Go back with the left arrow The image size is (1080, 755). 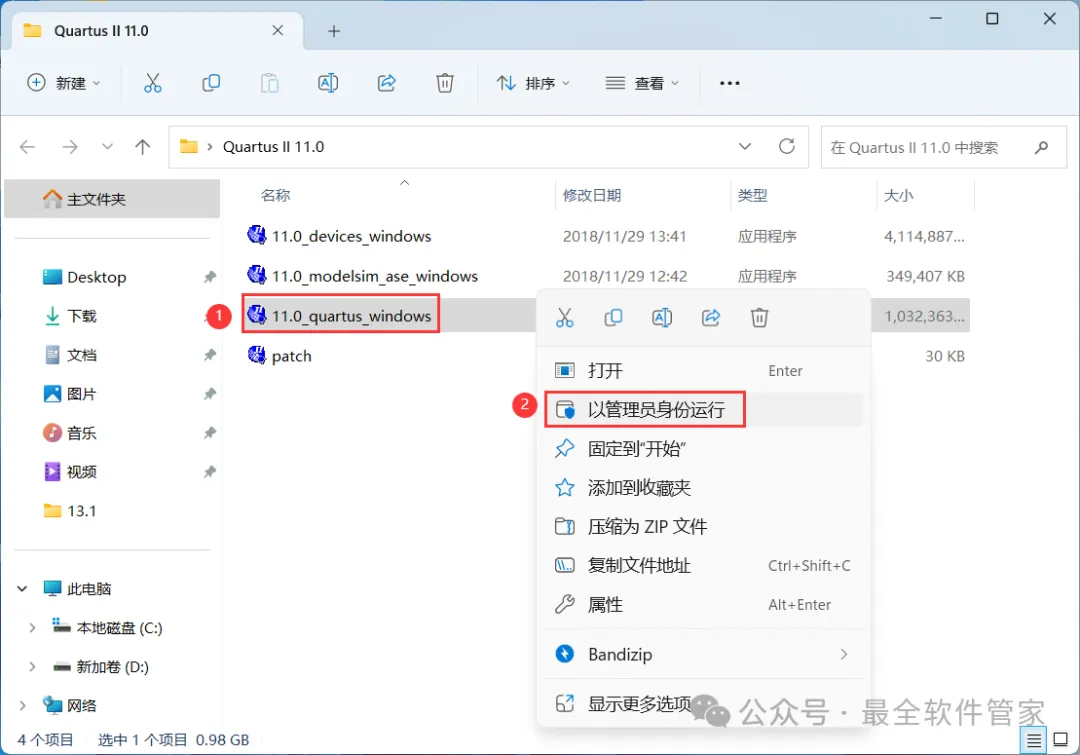point(28,147)
